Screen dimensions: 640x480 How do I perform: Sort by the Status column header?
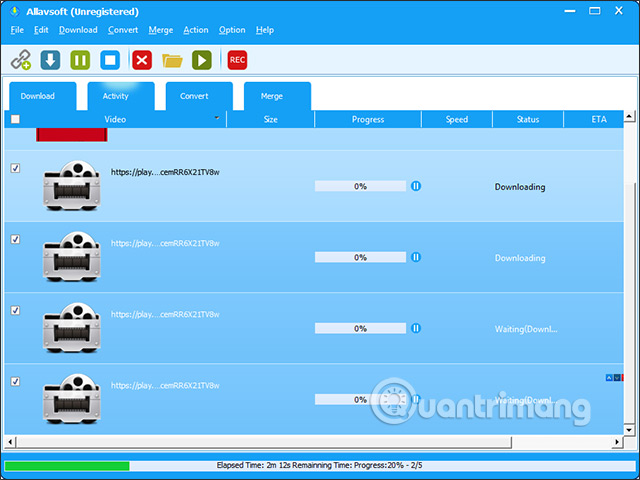point(528,119)
